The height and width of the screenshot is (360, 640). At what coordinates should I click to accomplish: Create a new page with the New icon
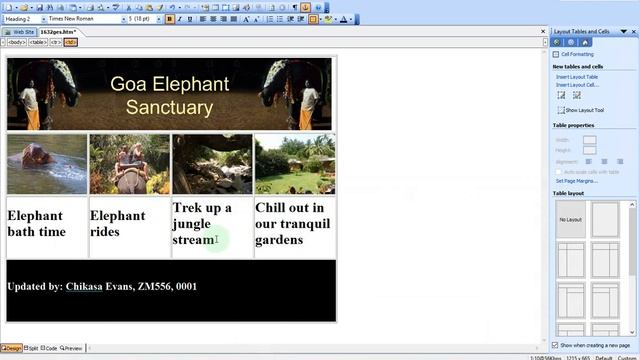(9, 7)
